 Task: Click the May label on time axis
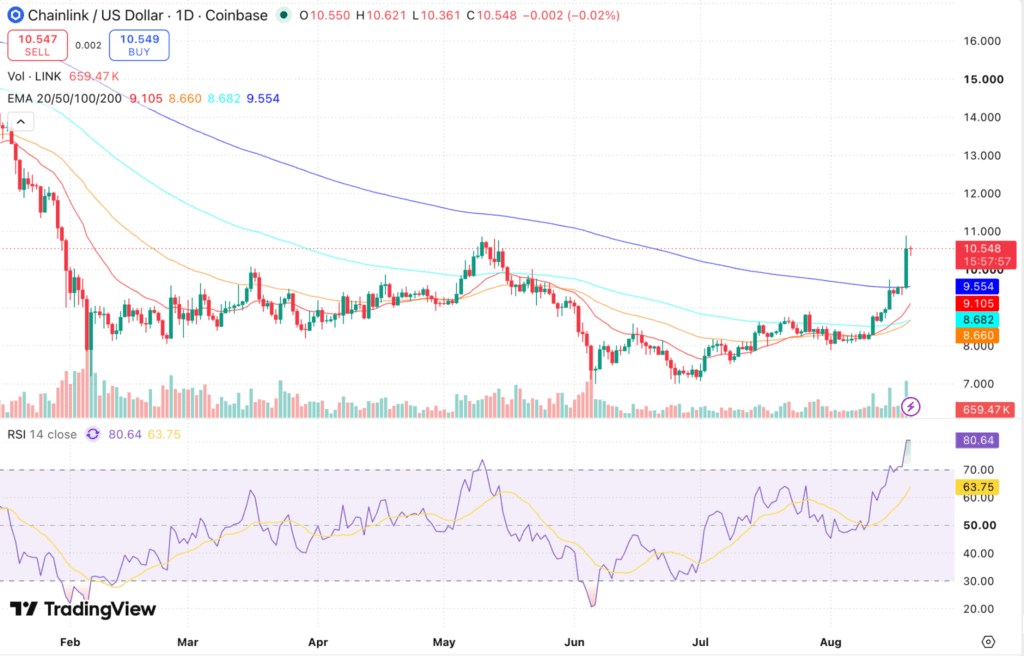[x=444, y=642]
